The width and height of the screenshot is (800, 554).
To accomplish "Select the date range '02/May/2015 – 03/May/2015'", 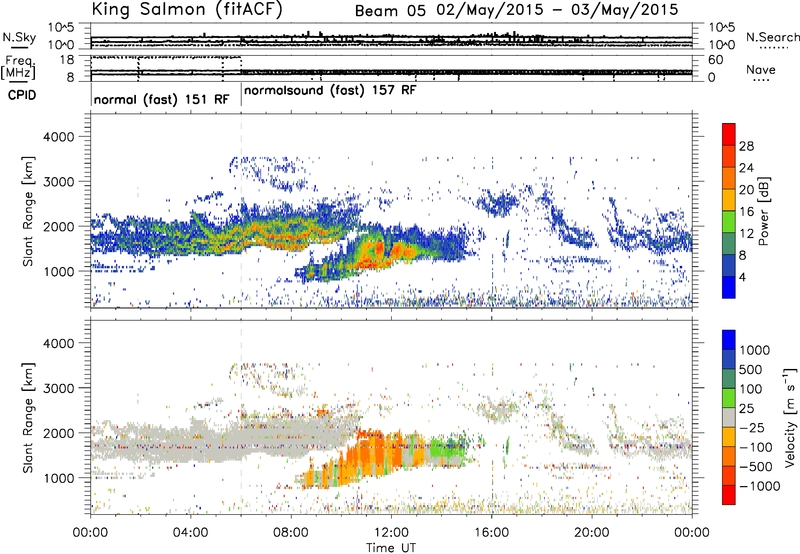I will (558, 10).
